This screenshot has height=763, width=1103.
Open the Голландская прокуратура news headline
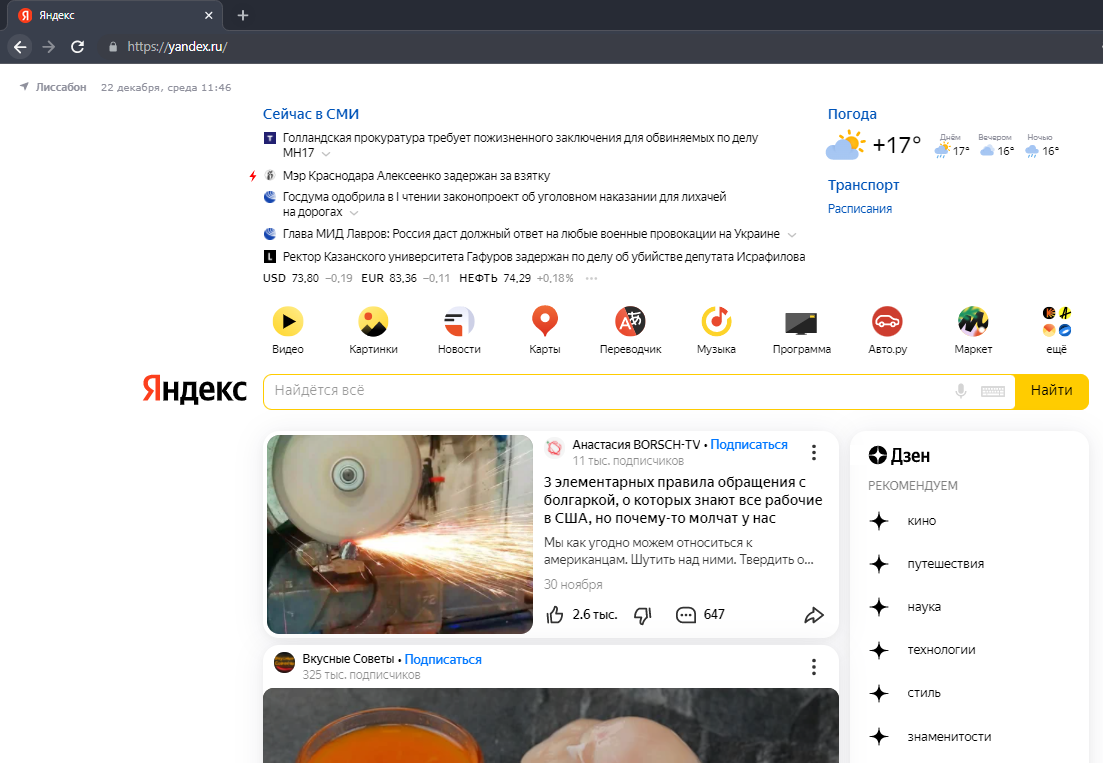click(x=520, y=145)
